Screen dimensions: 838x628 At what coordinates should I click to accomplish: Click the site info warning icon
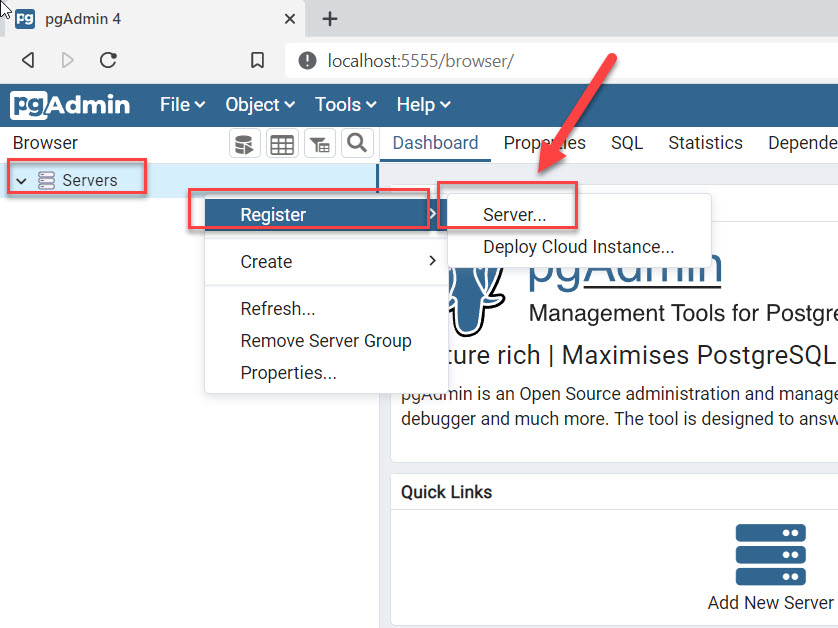click(307, 60)
